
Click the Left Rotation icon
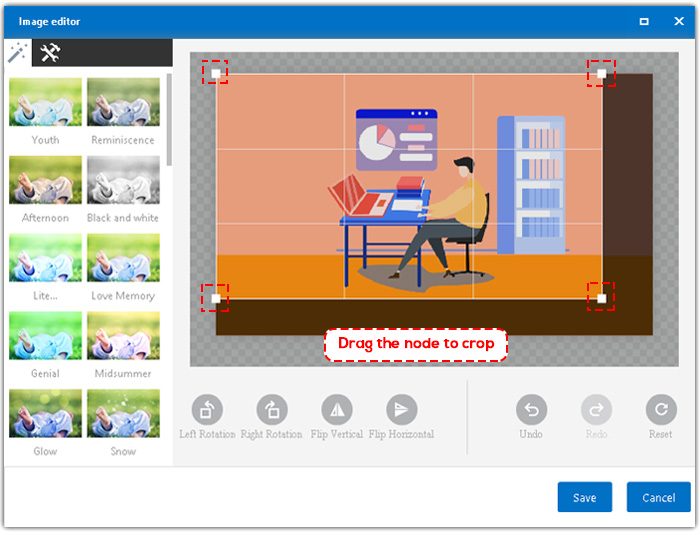pos(207,410)
